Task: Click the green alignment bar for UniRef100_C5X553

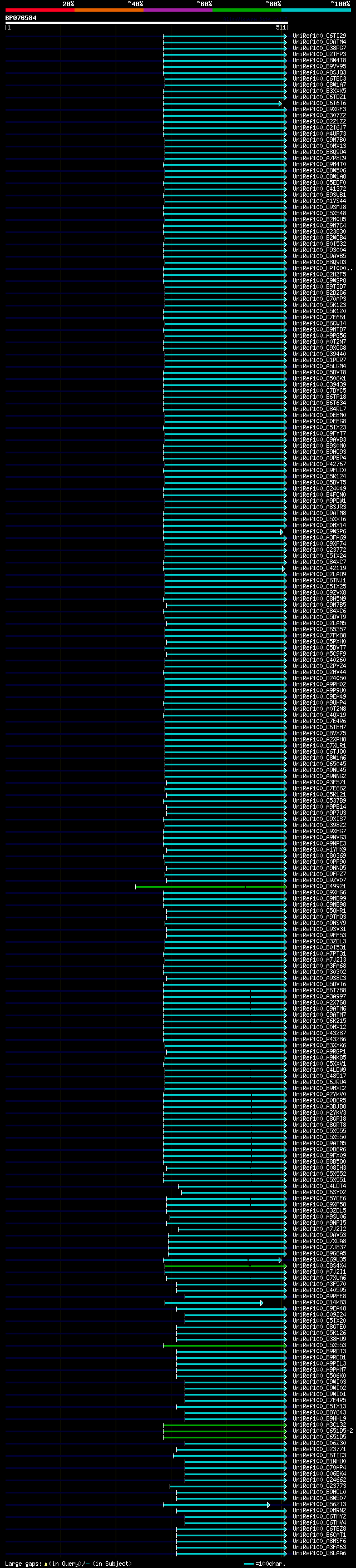Action: point(225,1345)
